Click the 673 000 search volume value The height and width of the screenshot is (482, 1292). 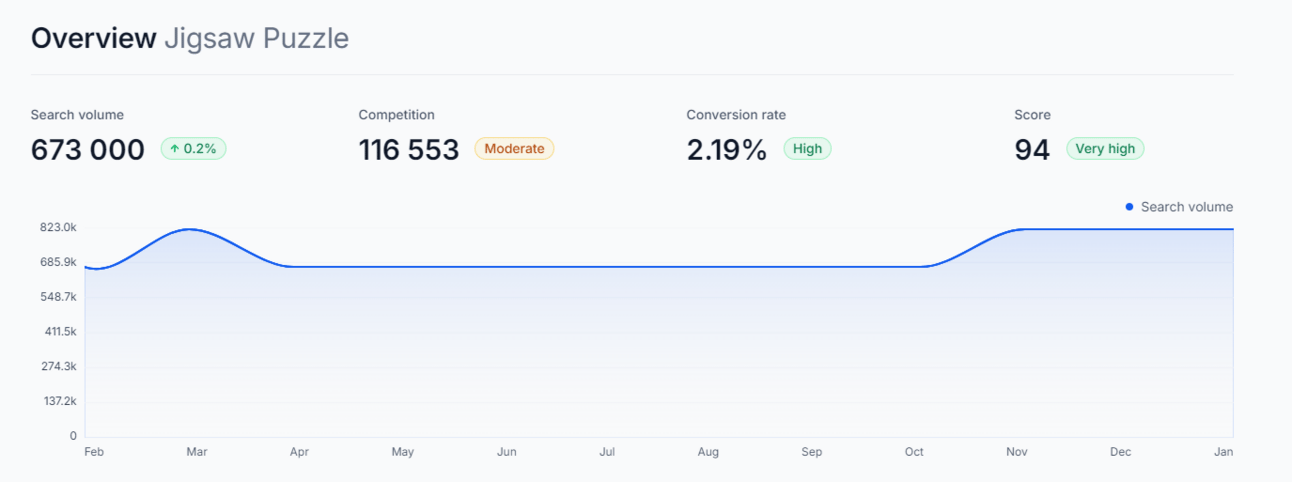point(88,149)
